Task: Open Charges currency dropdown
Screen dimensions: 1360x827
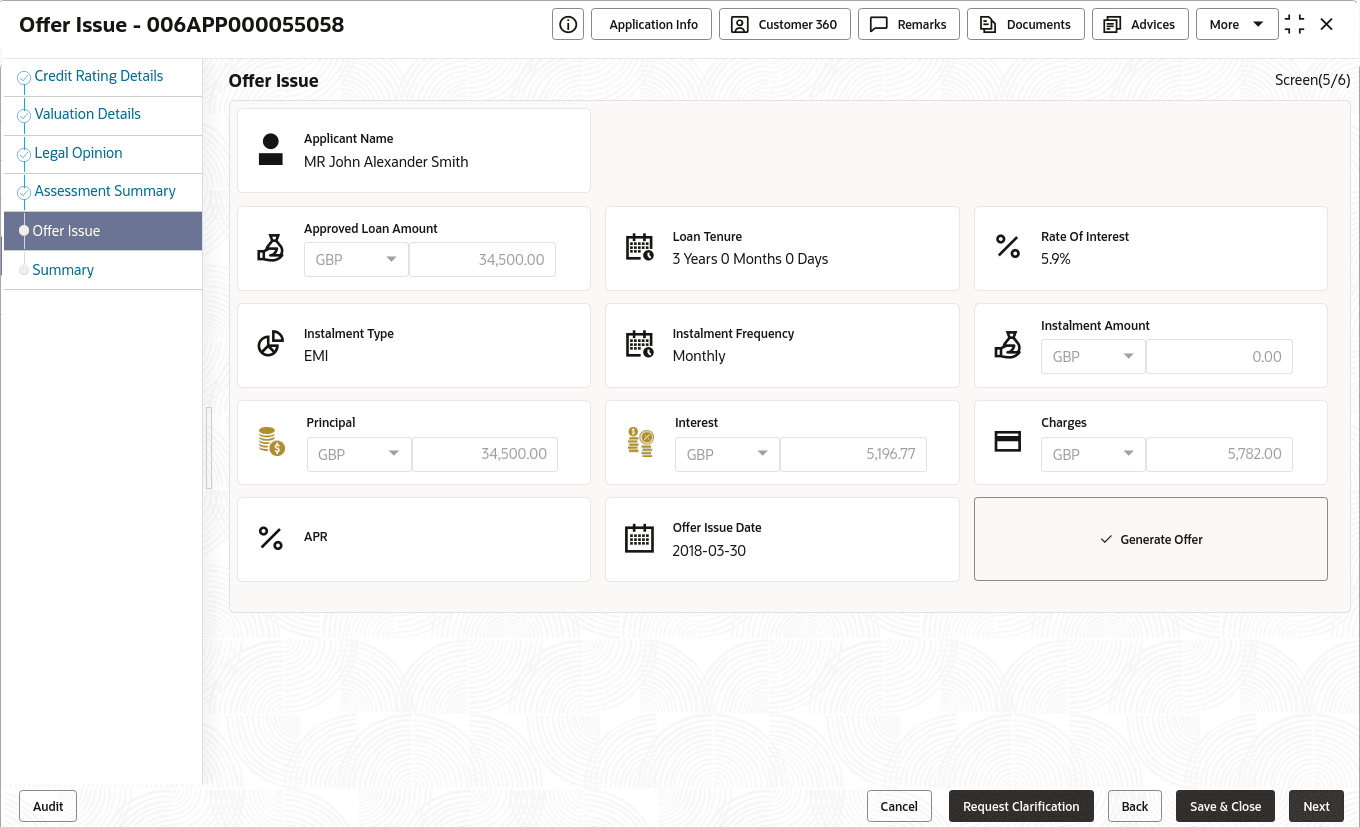Action: [x=1093, y=454]
